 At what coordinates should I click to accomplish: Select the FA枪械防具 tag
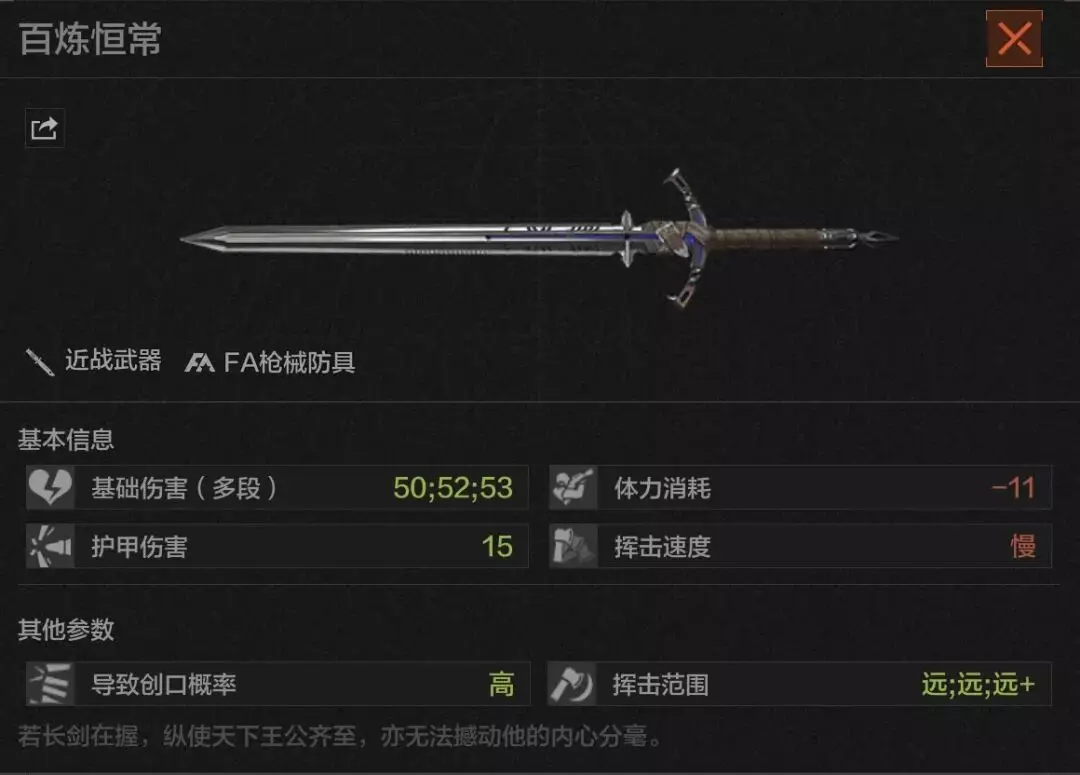(x=289, y=362)
